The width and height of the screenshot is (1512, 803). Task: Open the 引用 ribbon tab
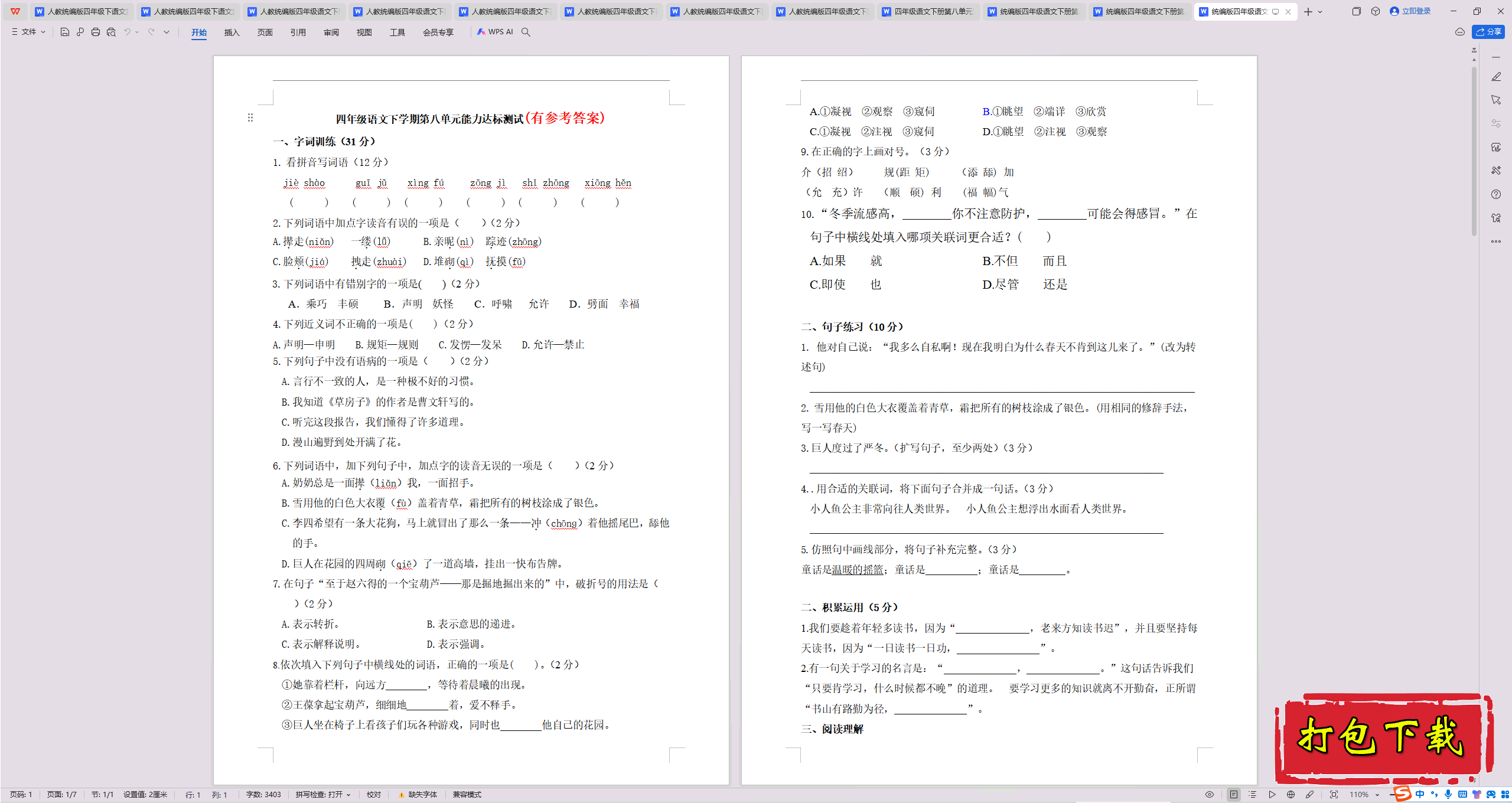tap(298, 32)
